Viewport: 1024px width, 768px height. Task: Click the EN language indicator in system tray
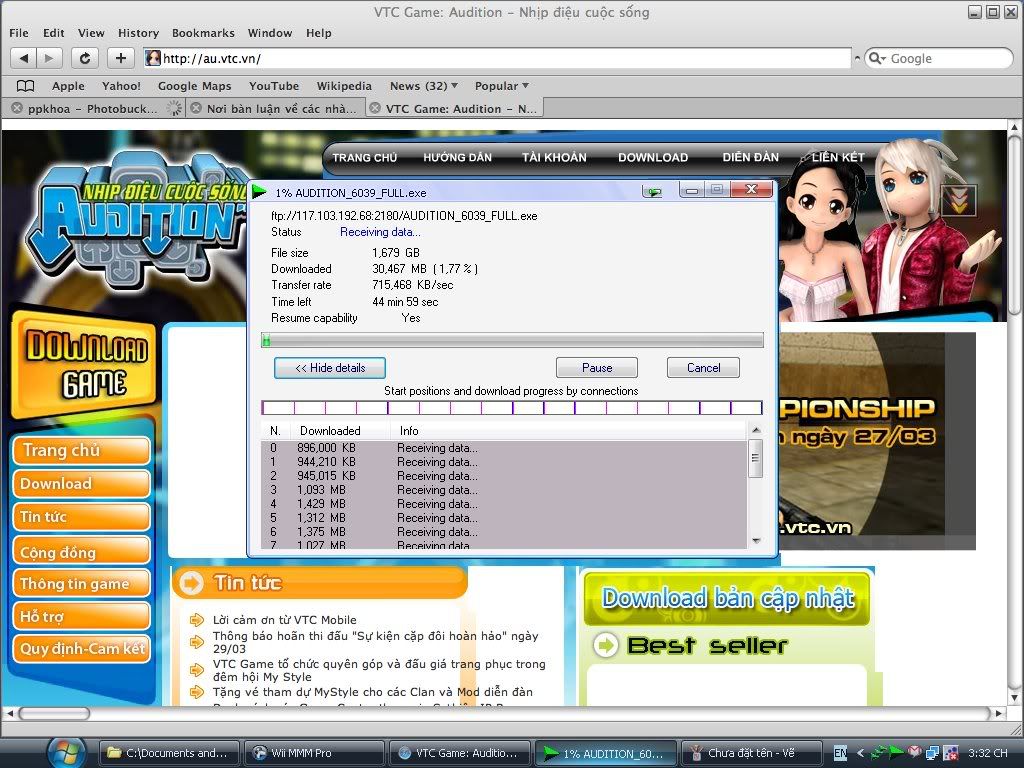tap(840, 753)
